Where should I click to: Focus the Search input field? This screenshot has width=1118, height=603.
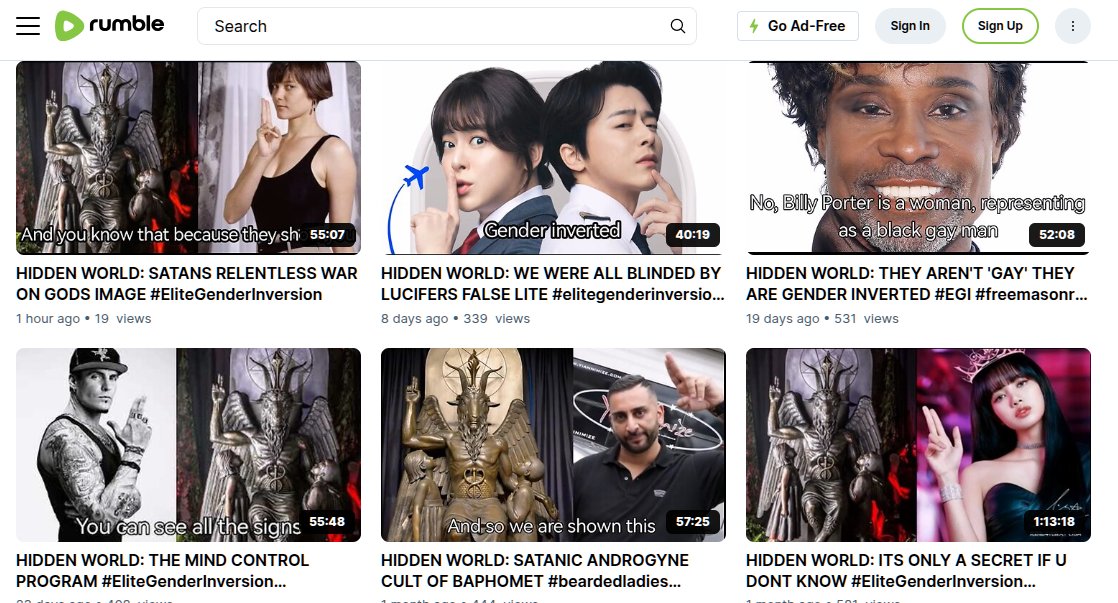pos(446,26)
